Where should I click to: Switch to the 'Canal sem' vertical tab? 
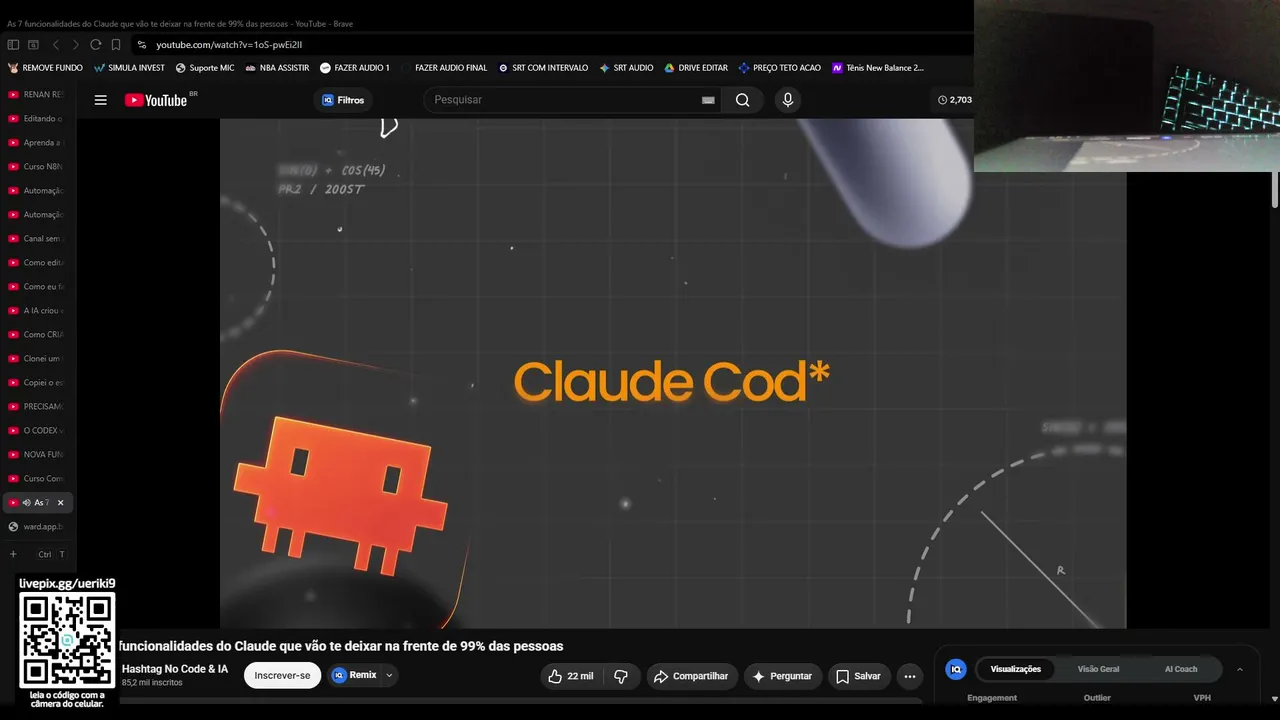(x=38, y=239)
